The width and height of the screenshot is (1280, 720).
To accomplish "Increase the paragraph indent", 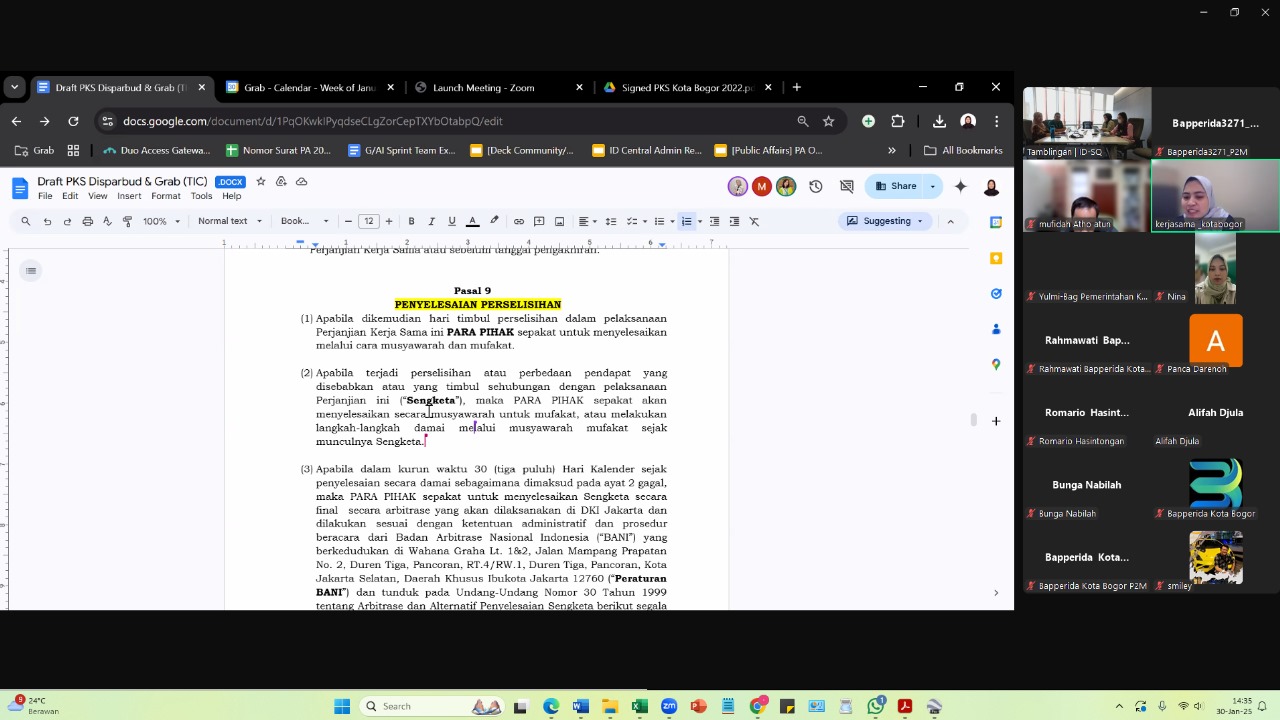I will pyautogui.click(x=734, y=221).
